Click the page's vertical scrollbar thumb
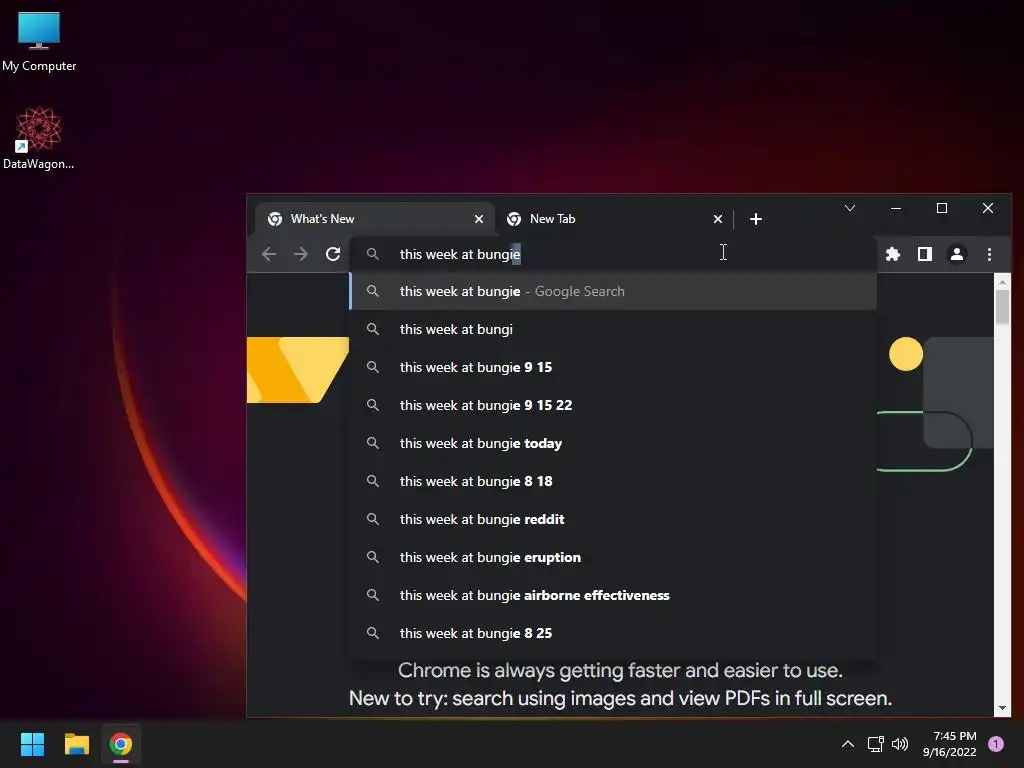1024x768 pixels. tap(1002, 307)
